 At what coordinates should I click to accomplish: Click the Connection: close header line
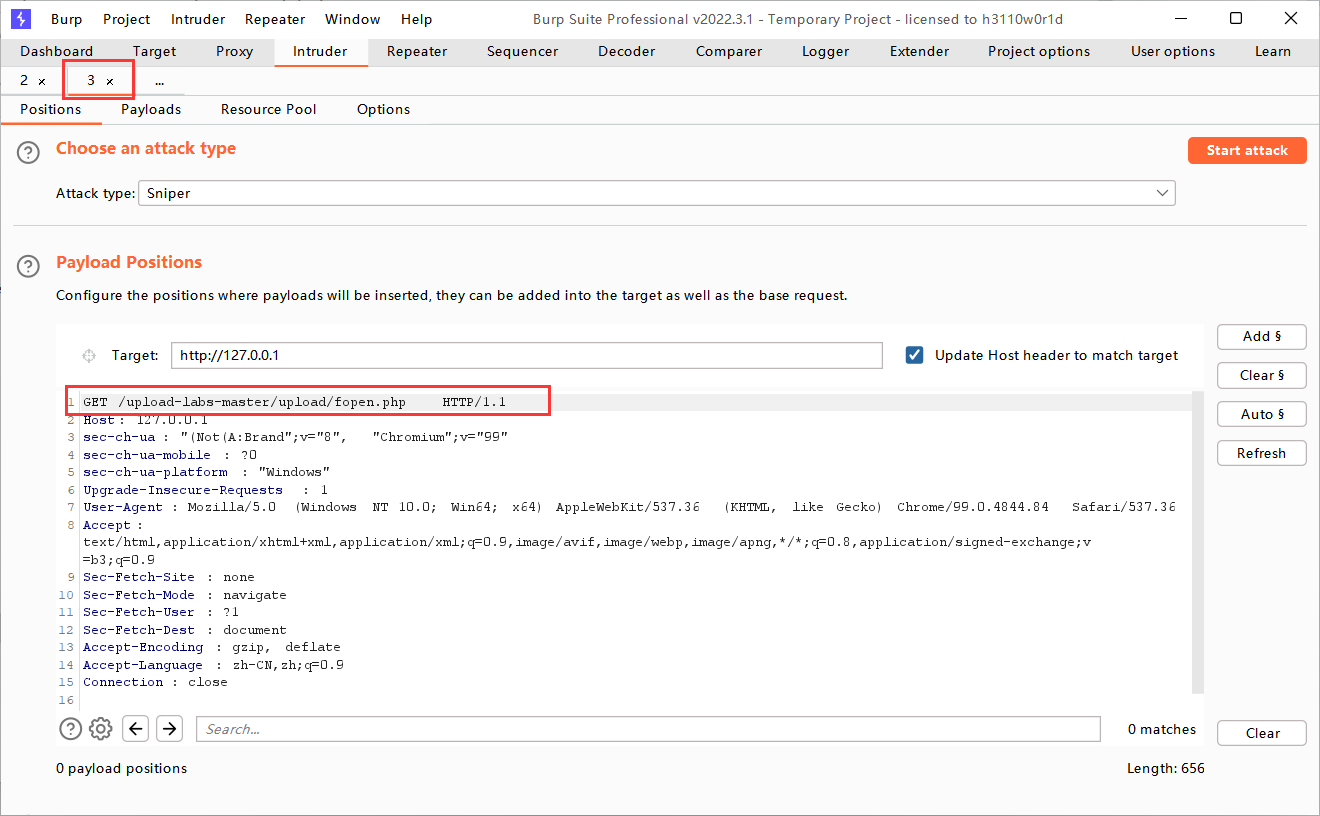pos(155,682)
